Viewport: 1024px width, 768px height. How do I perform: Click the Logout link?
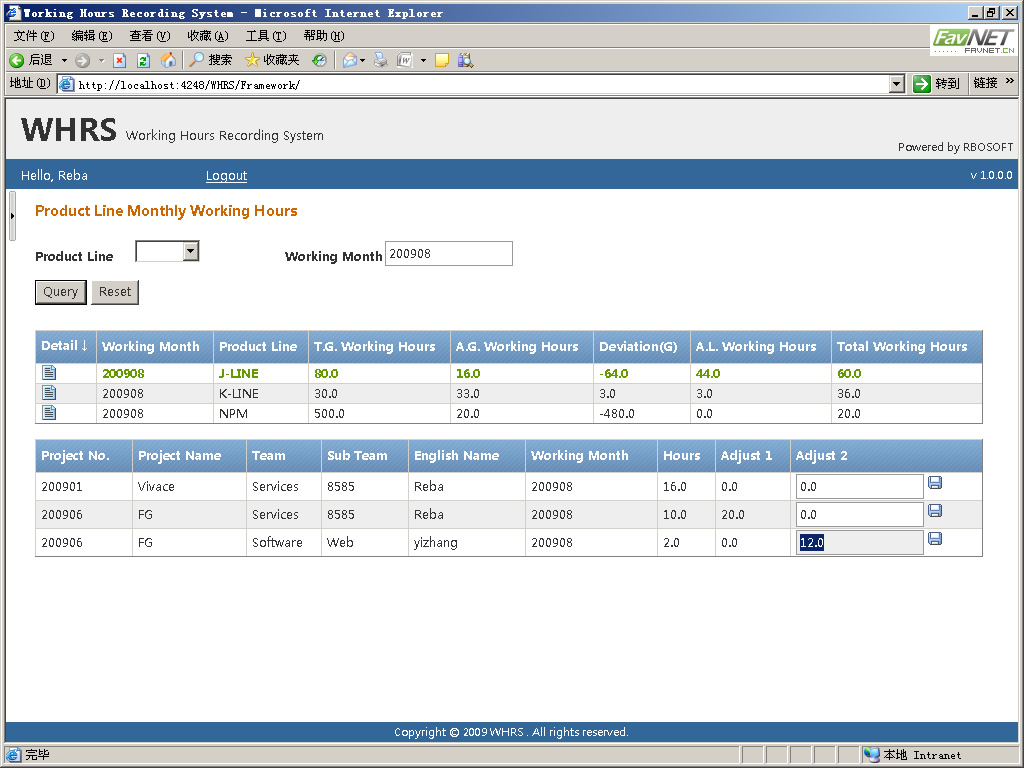coord(226,175)
